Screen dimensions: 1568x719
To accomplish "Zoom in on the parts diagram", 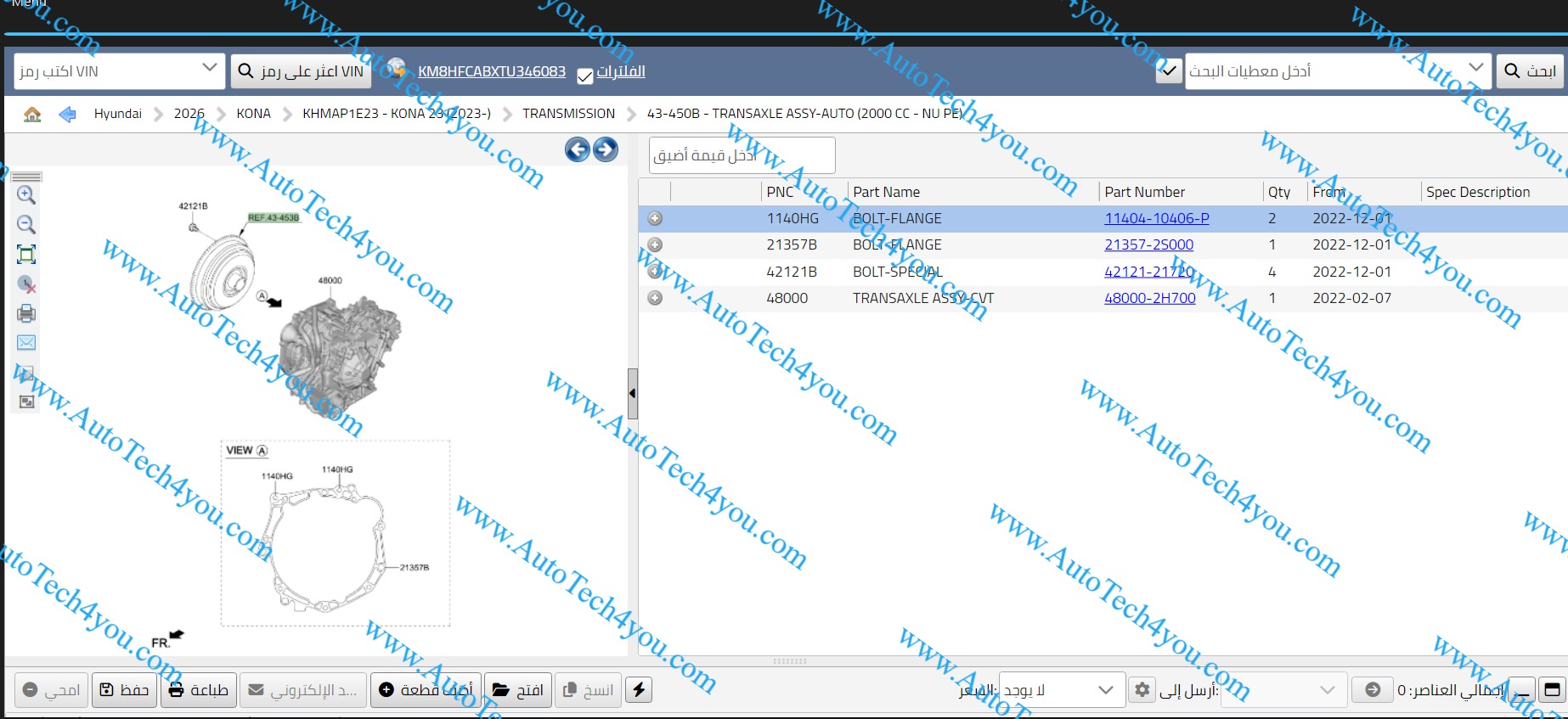I will click(26, 195).
